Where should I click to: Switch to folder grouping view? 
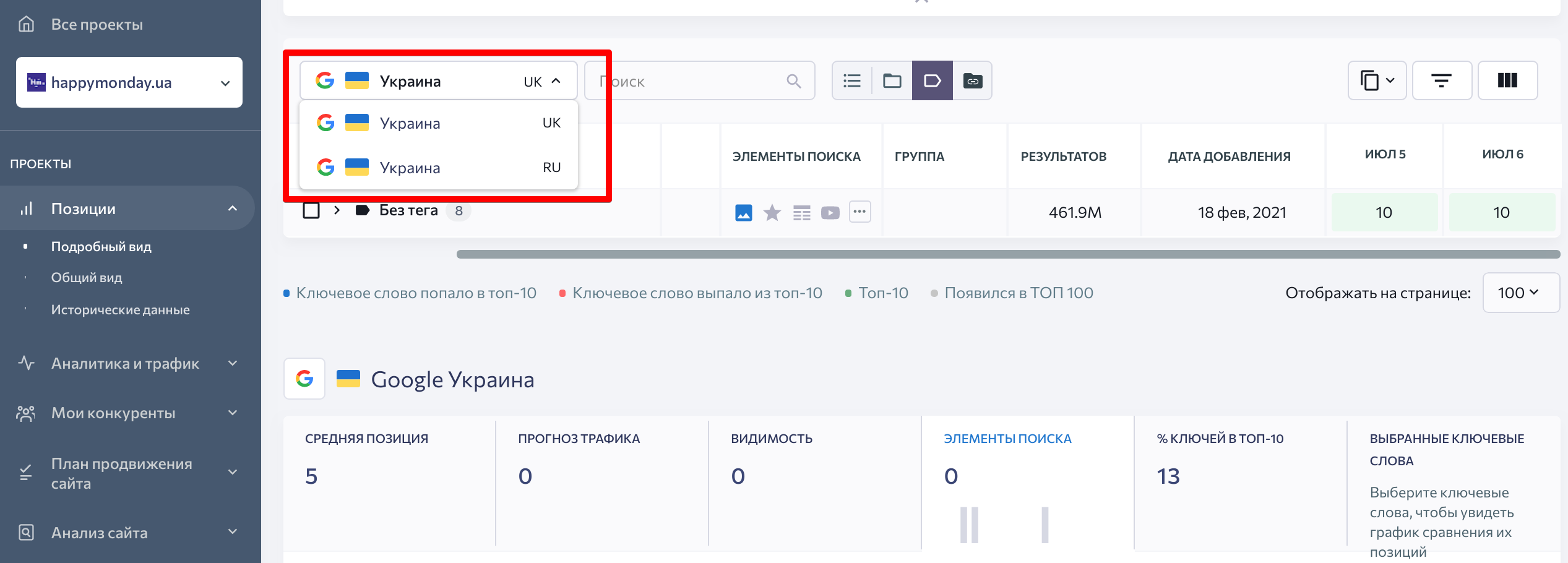pos(892,80)
